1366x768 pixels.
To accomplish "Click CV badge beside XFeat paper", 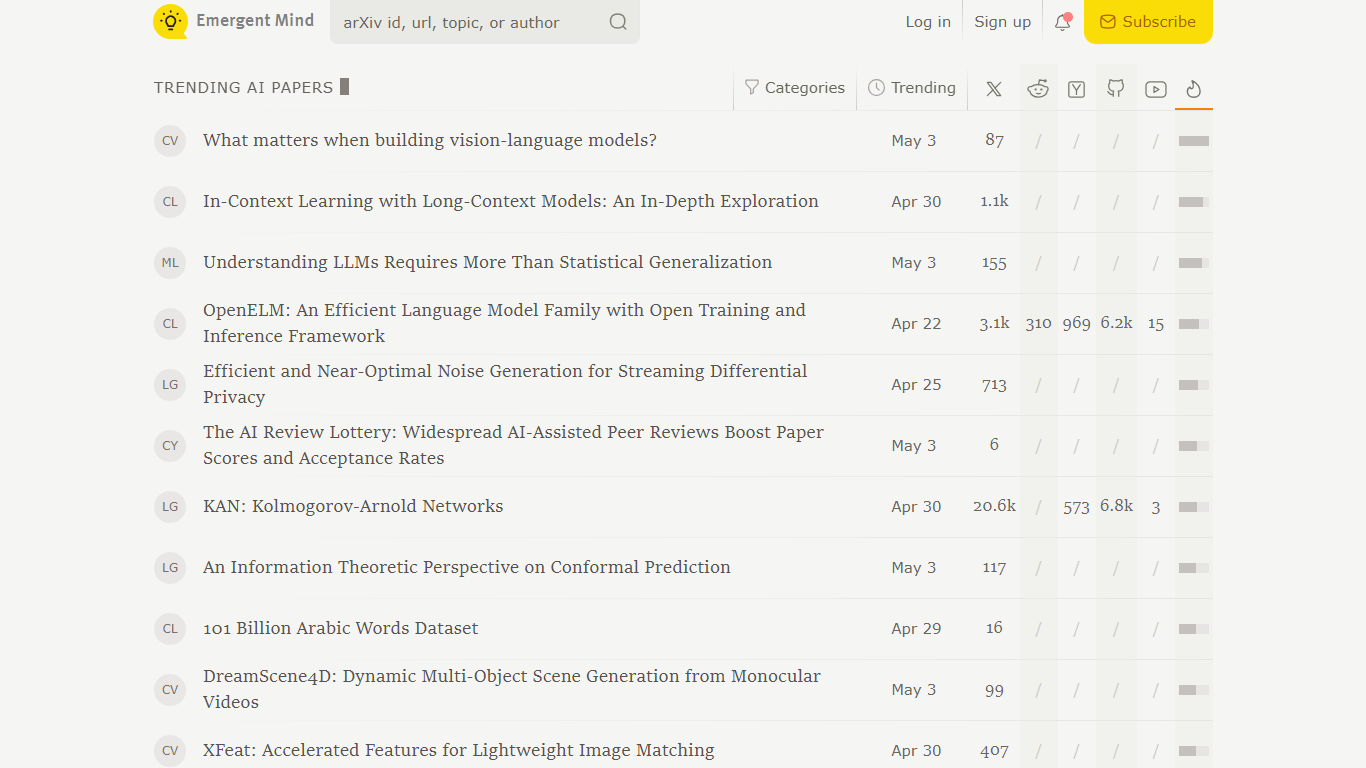I will [x=170, y=751].
